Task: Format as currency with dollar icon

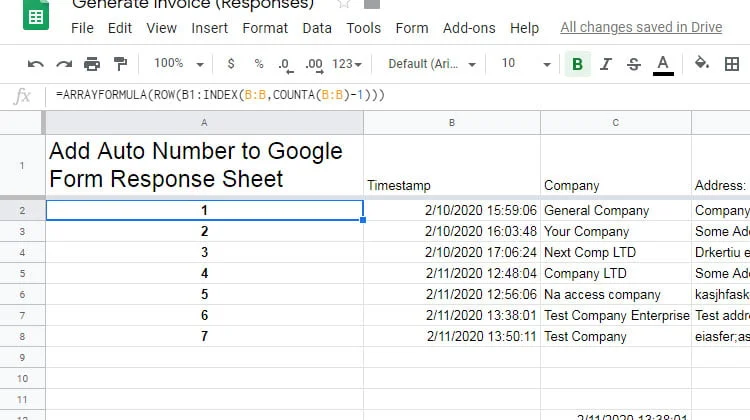Action: (x=231, y=64)
